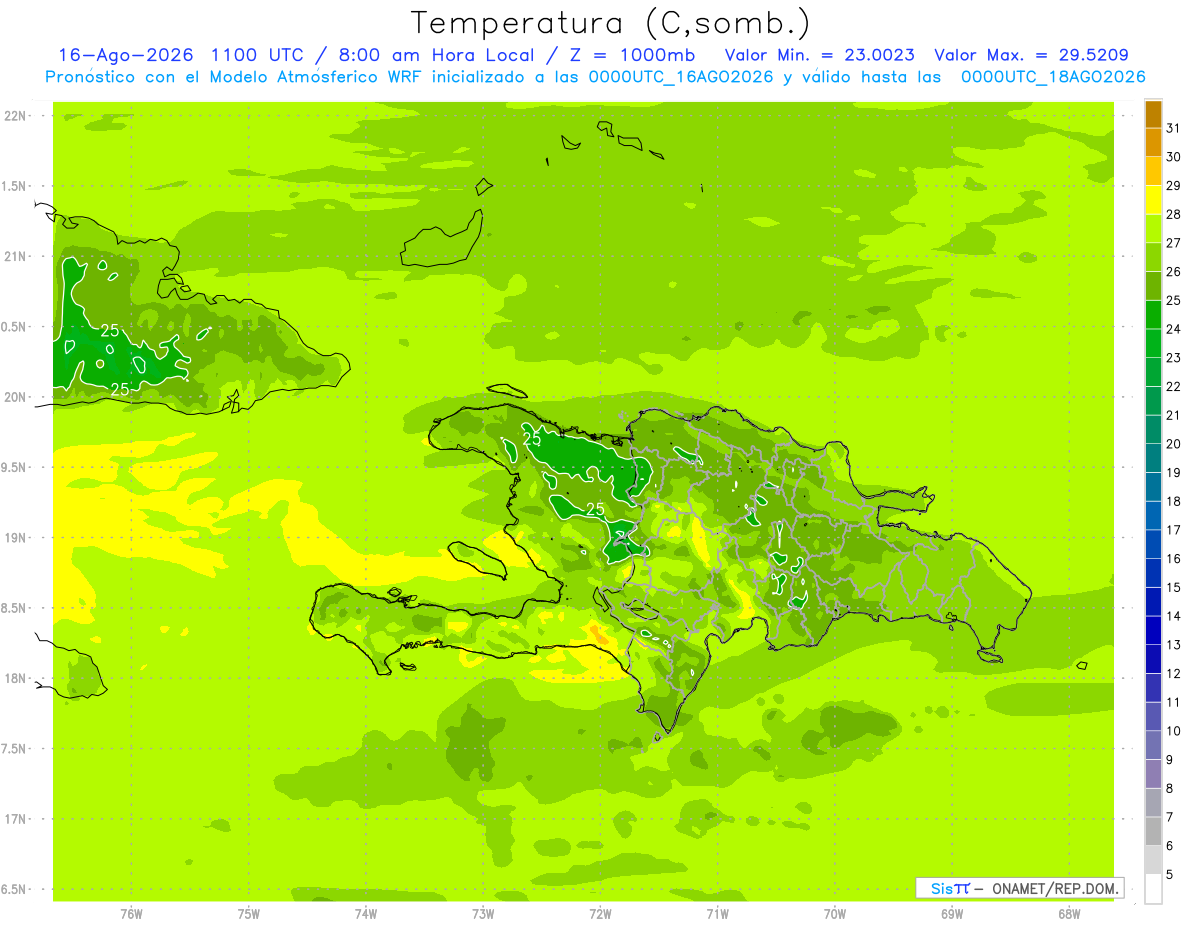This screenshot has width=1200, height=927.
Task: Click the colorbar value 6
Action: 1169,846
